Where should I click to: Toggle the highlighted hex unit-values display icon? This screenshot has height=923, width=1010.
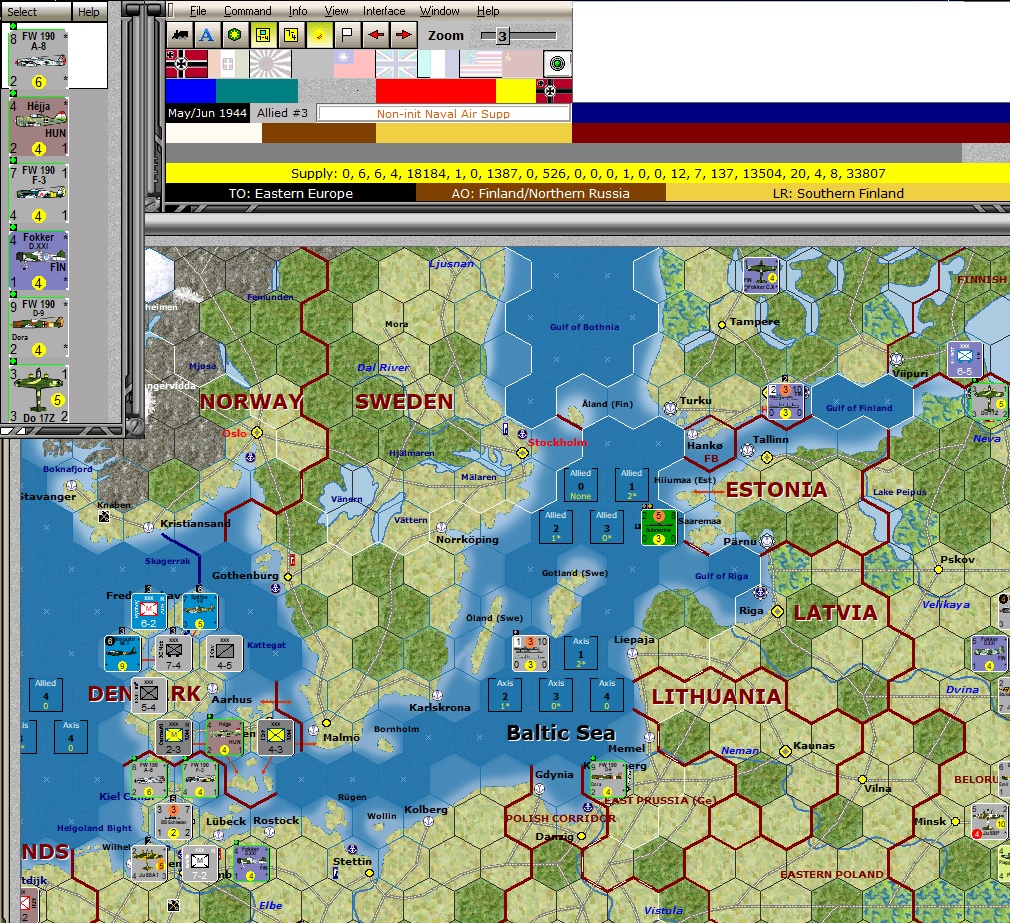coord(261,33)
